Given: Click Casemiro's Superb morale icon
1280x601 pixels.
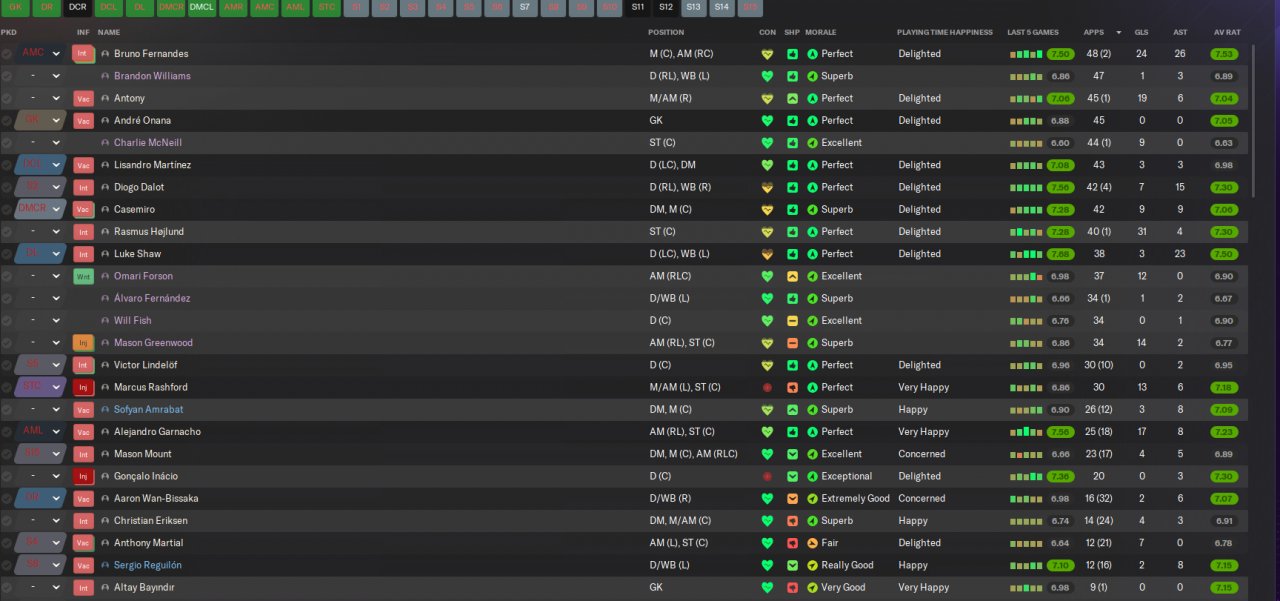Looking at the screenshot, I should [813, 210].
